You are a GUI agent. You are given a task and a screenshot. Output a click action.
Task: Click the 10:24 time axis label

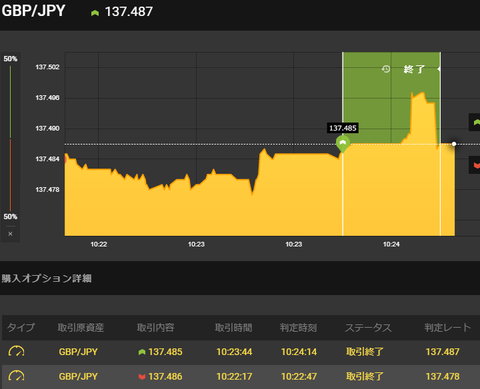(391, 244)
